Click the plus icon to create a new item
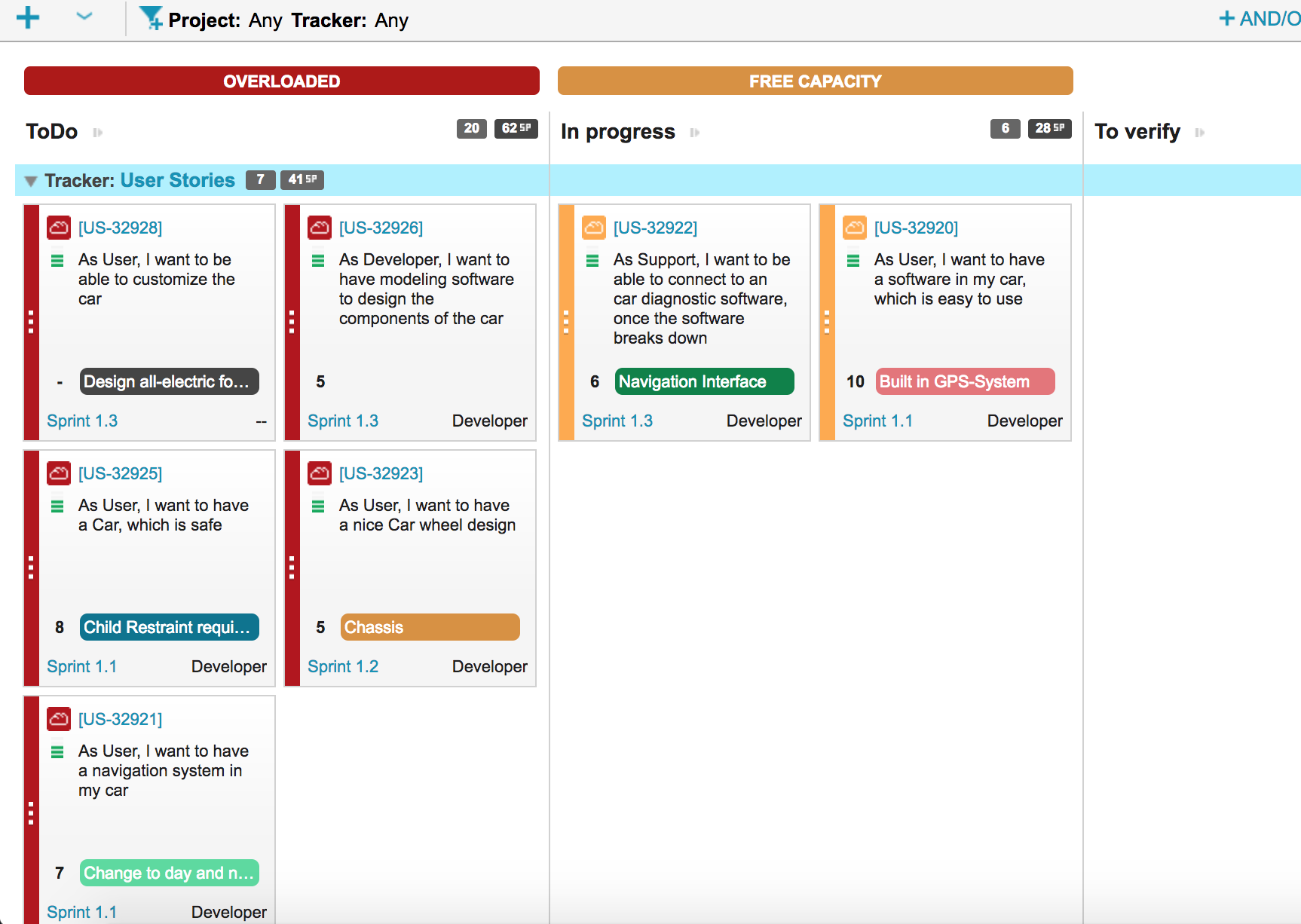 (x=28, y=17)
